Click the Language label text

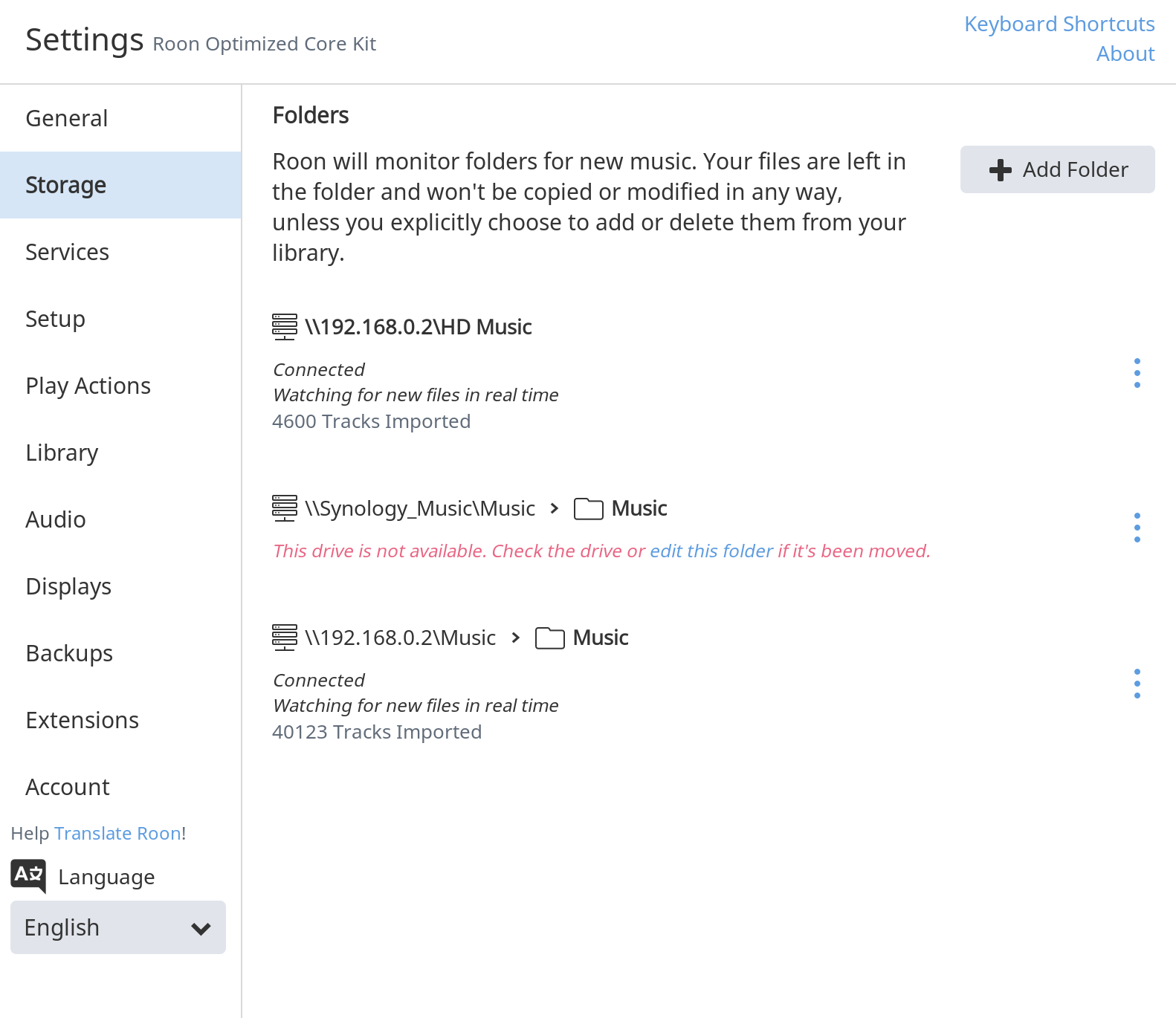pyautogui.click(x=106, y=877)
